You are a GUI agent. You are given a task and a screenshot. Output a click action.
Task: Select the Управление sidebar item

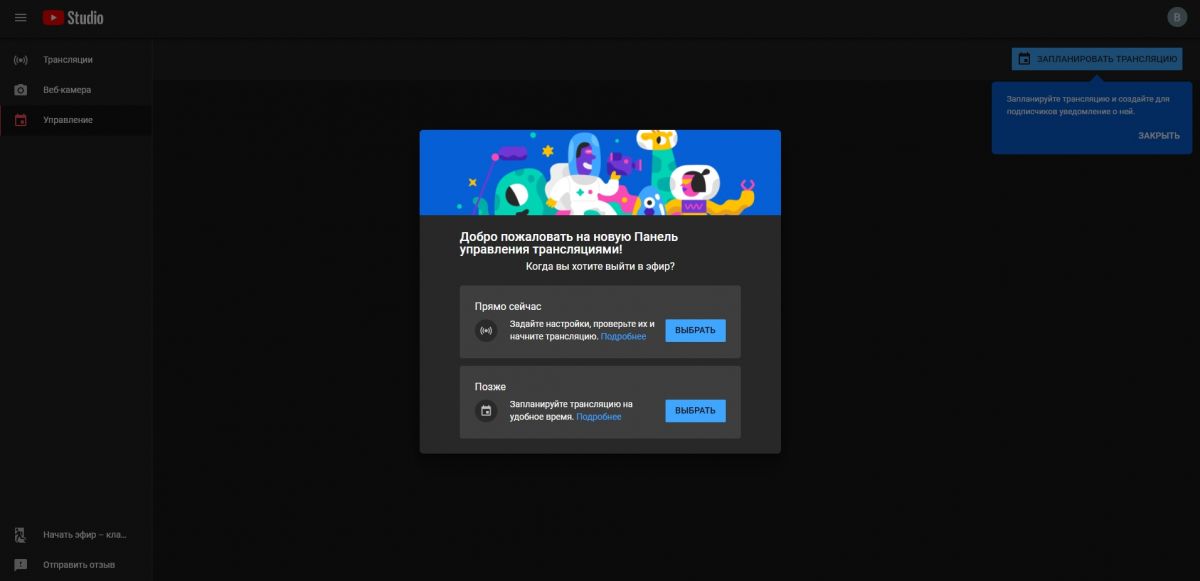pos(68,120)
